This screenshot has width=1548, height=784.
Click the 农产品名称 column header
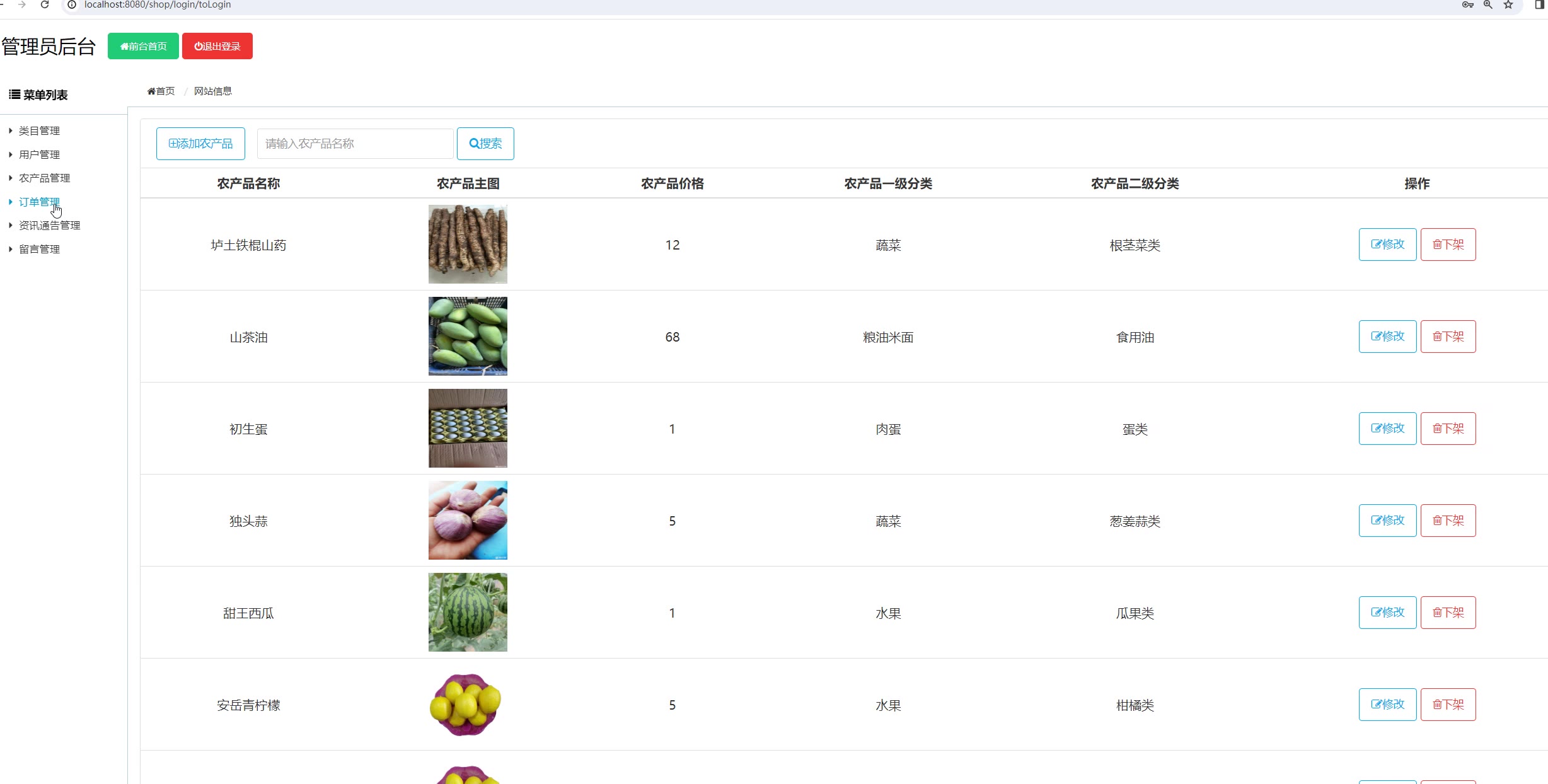tap(248, 183)
